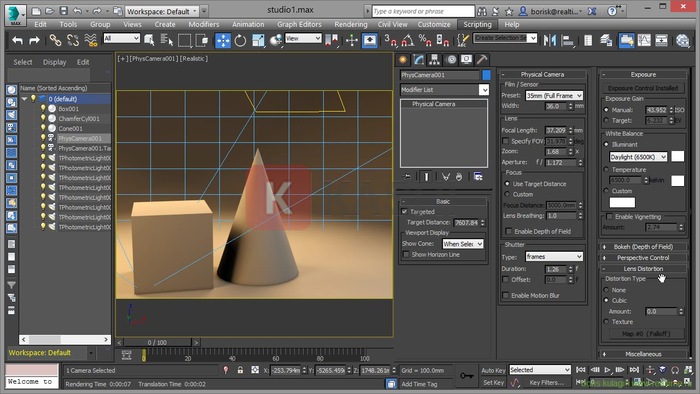The height and width of the screenshot is (394, 700).
Task: Save file using the floppy disk icon
Action: (64, 11)
